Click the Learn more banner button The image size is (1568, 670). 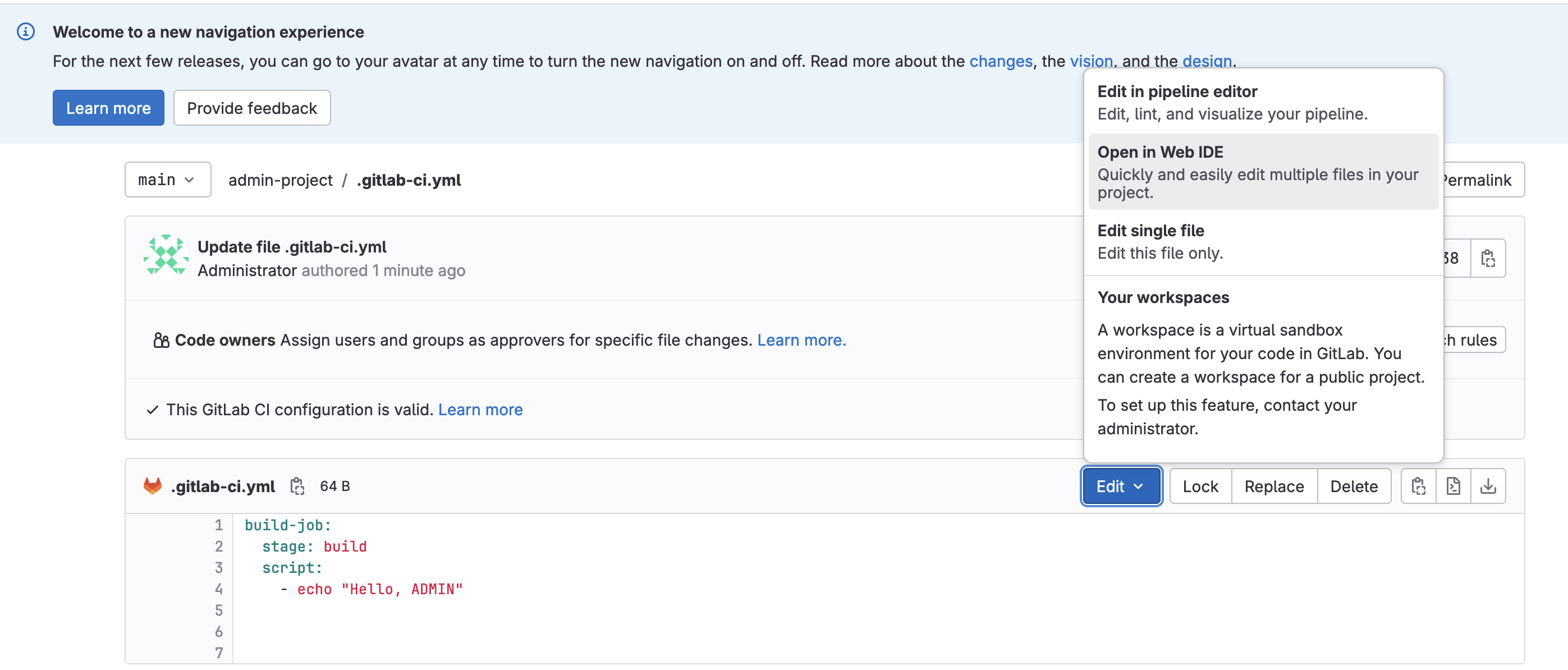[108, 108]
